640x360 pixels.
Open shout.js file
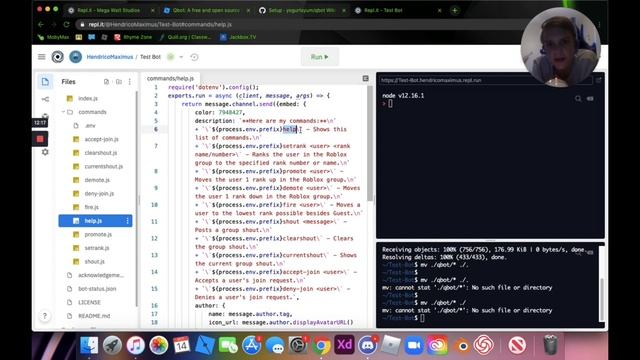pos(94,261)
